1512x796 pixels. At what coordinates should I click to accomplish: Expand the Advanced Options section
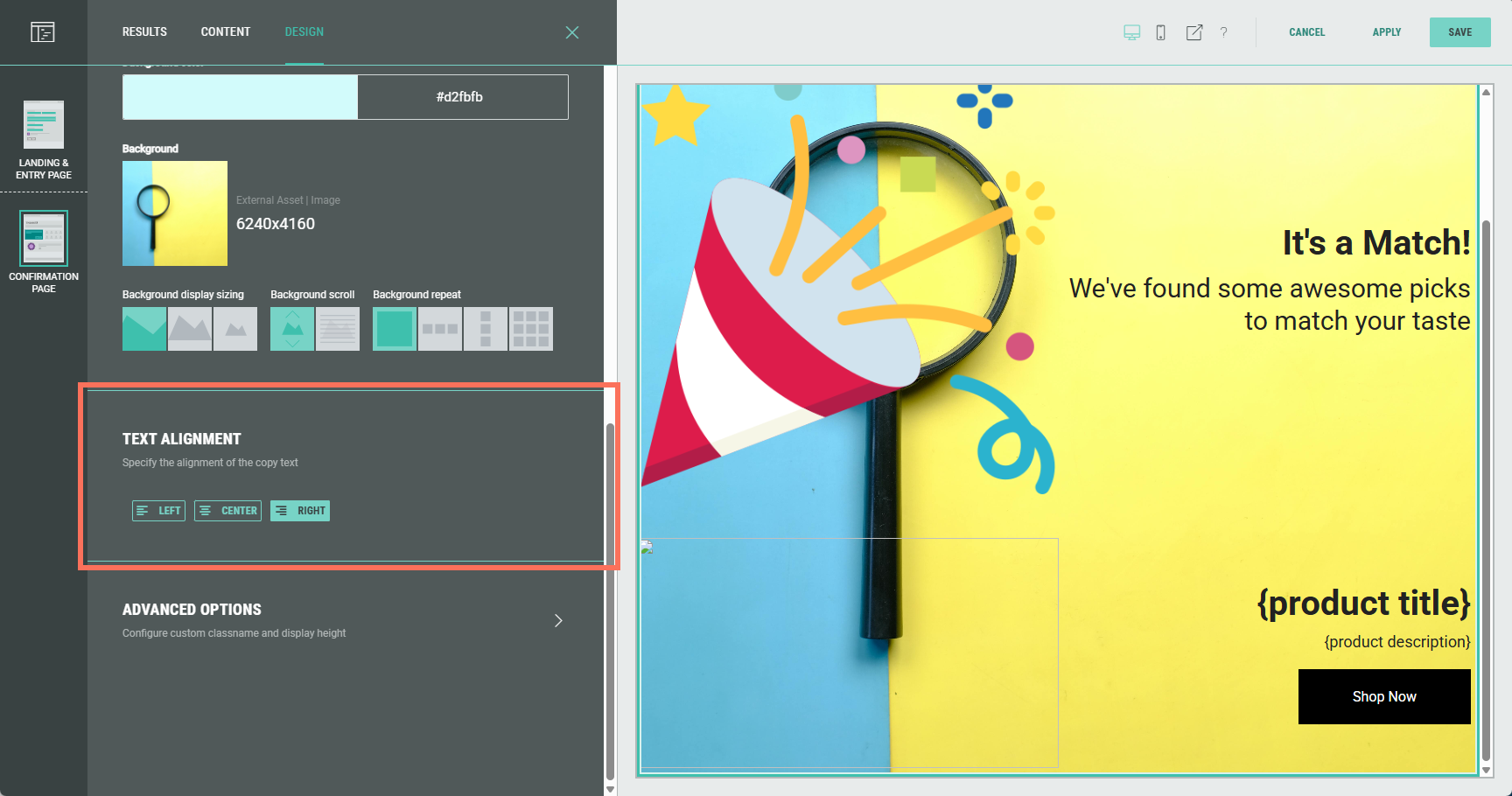coord(558,620)
